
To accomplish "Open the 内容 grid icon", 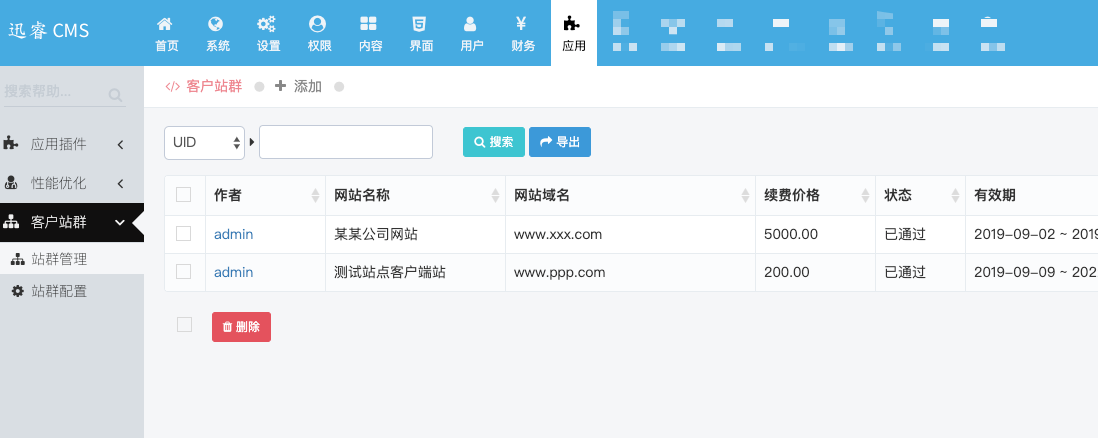I will point(368,24).
